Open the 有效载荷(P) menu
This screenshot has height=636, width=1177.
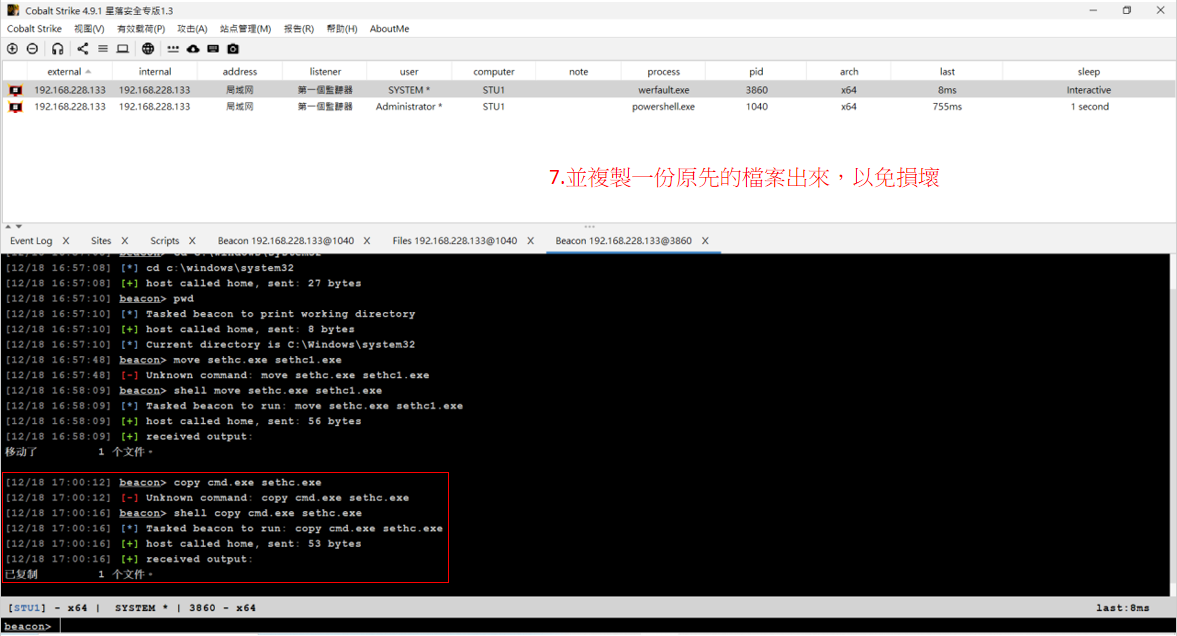point(140,29)
